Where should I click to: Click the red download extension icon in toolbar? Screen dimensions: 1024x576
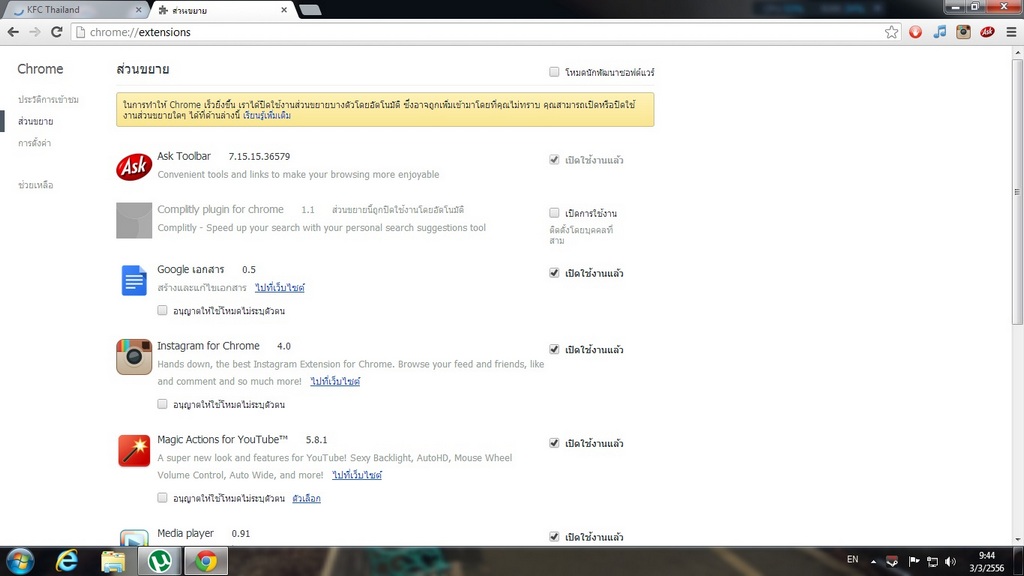(916, 32)
